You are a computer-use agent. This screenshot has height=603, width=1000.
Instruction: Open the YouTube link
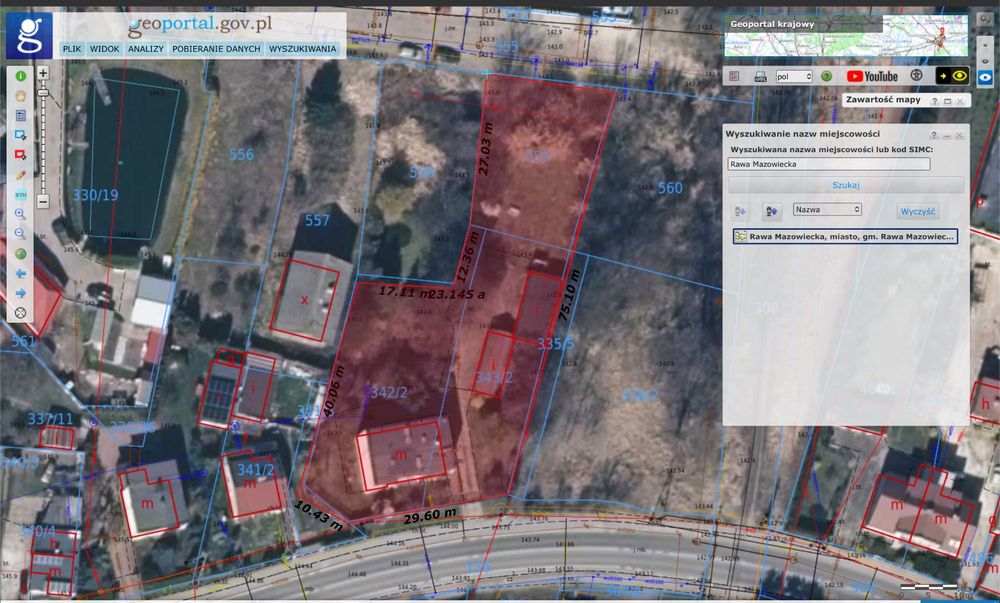pos(872,76)
